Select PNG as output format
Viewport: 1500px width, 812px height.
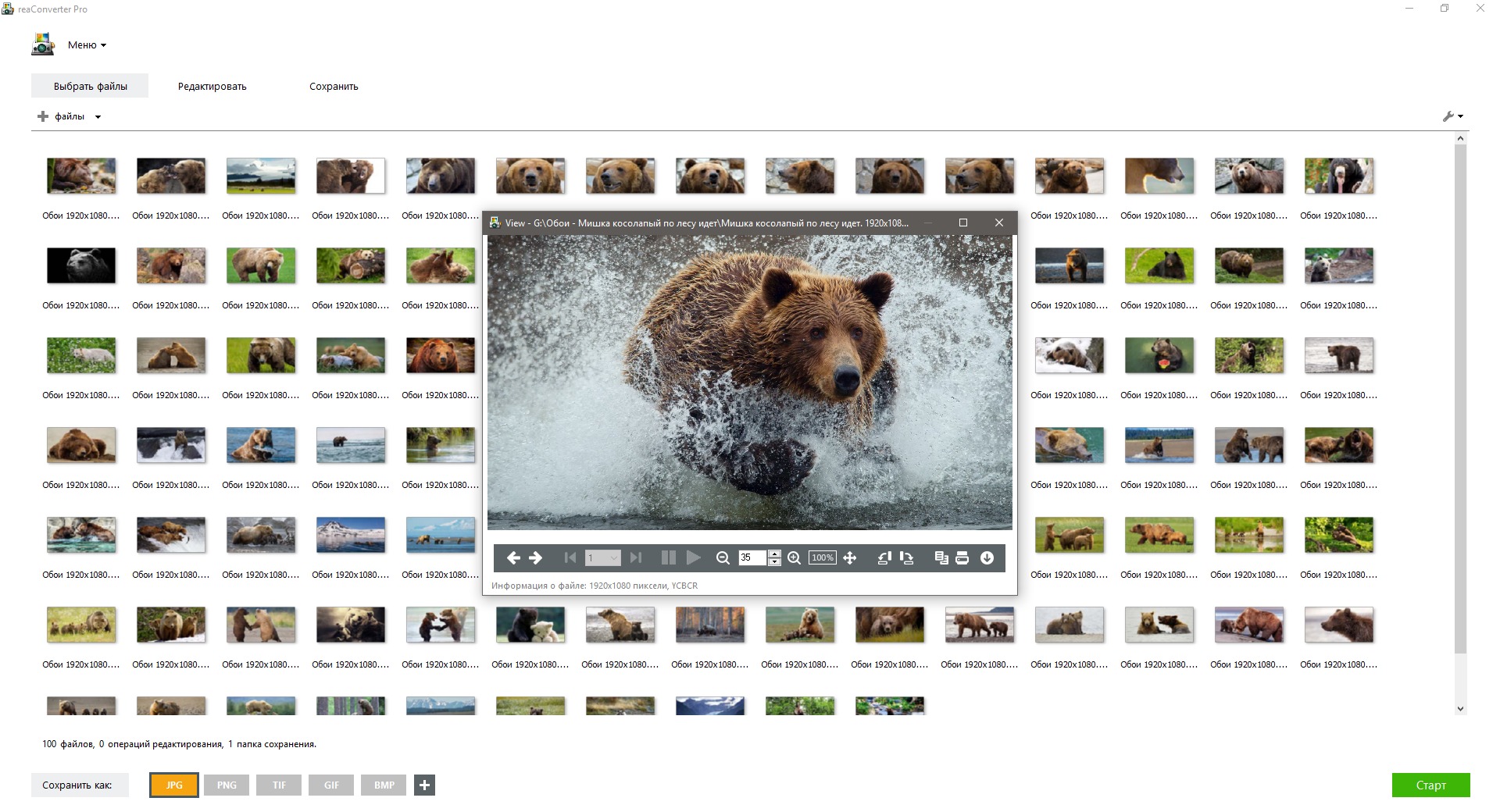227,785
